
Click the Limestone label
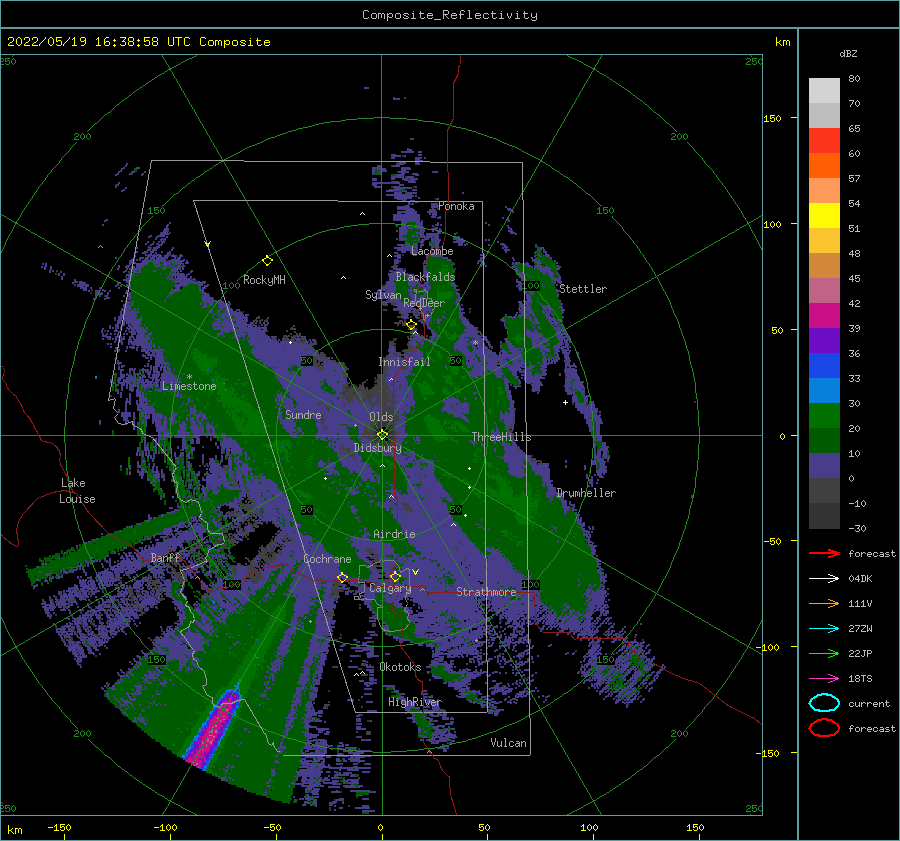click(189, 386)
